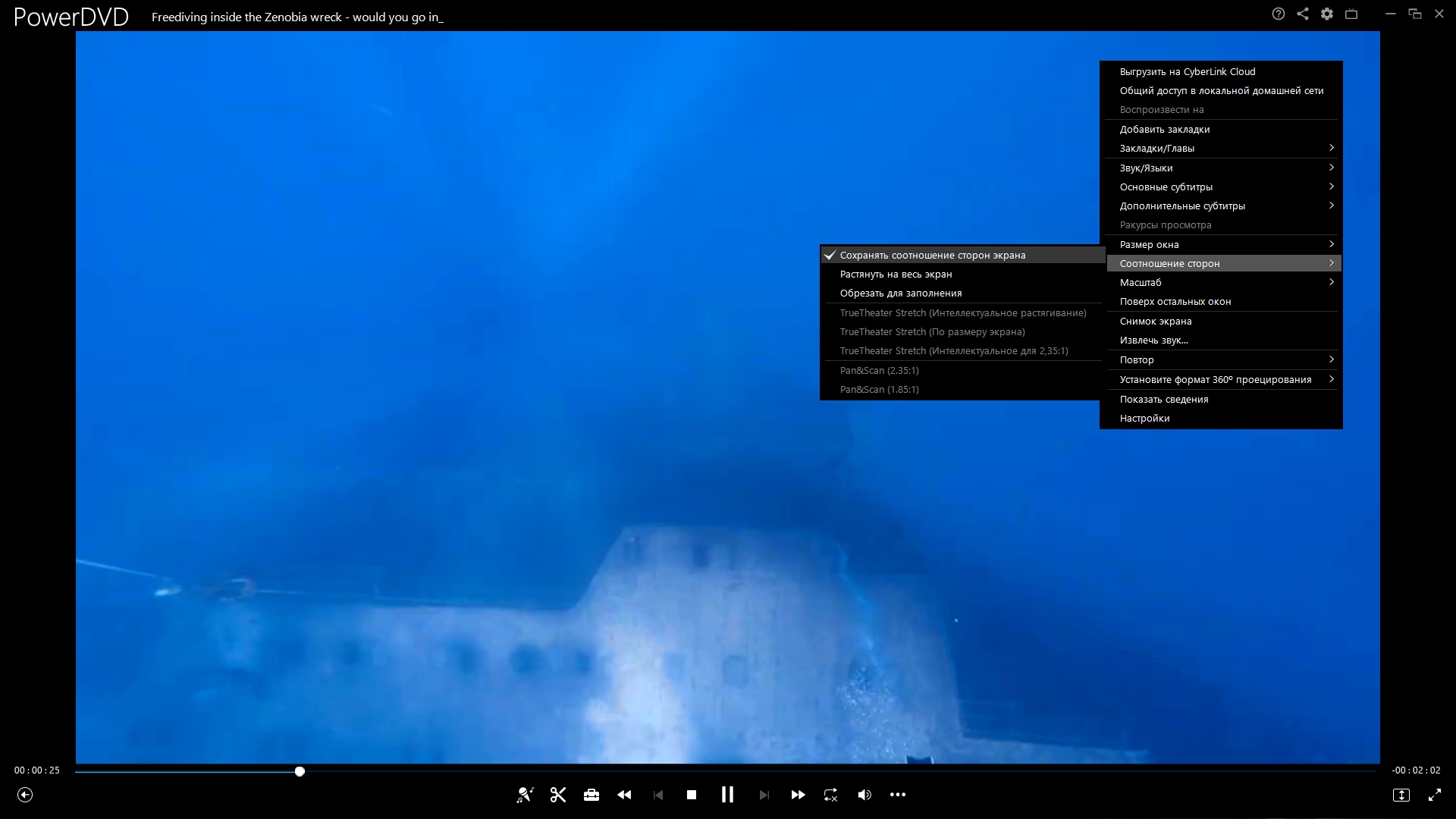Click the volume speaker icon
The height and width of the screenshot is (819, 1456).
[x=864, y=795]
